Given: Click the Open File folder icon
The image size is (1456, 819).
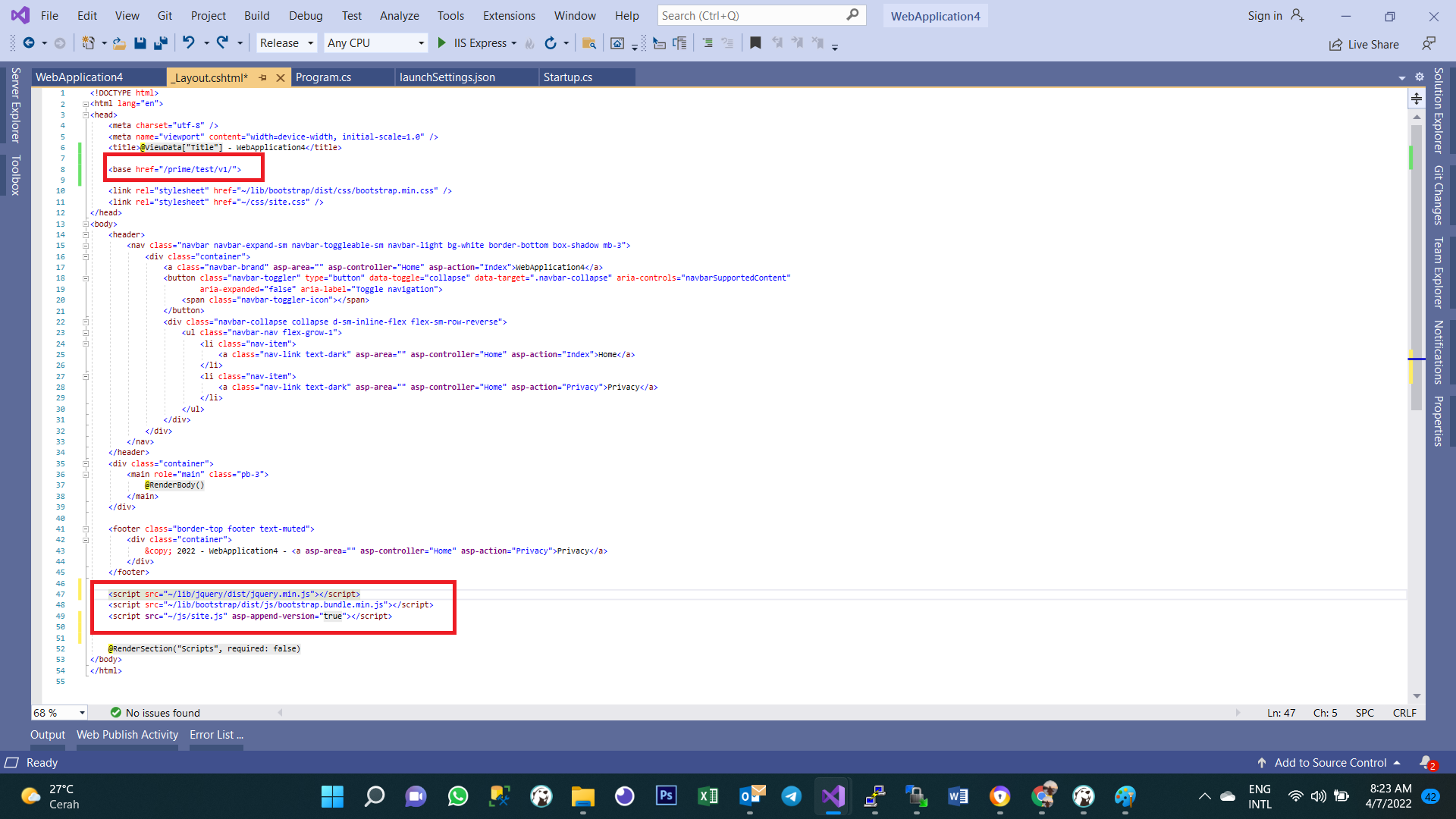Looking at the screenshot, I should [119, 43].
